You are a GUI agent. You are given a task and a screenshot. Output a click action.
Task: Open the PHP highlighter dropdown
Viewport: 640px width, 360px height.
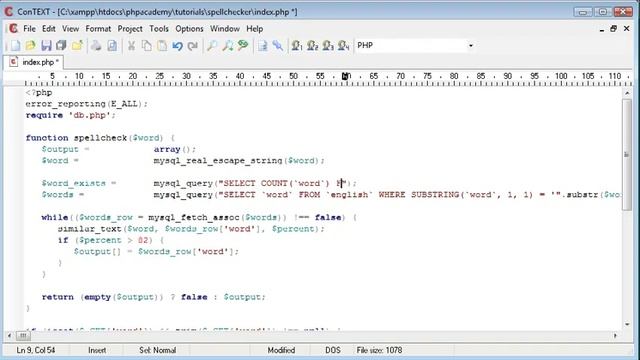tap(471, 45)
